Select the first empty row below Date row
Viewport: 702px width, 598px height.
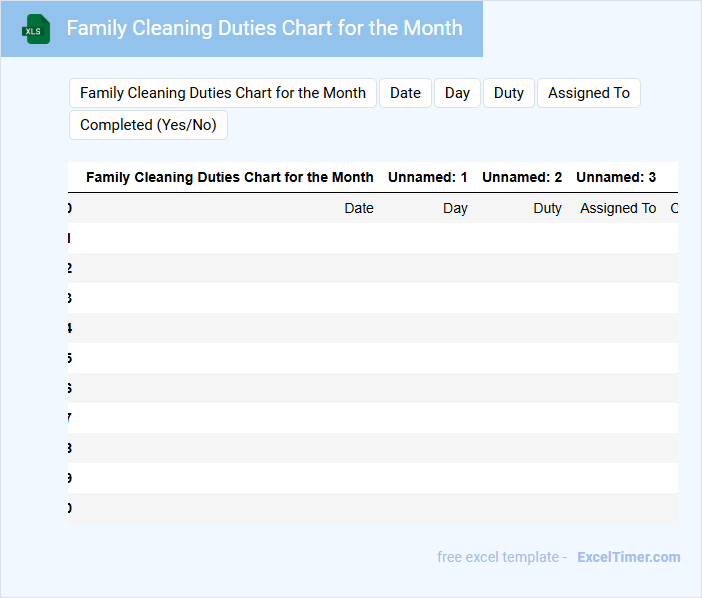pyautogui.click(x=372, y=238)
